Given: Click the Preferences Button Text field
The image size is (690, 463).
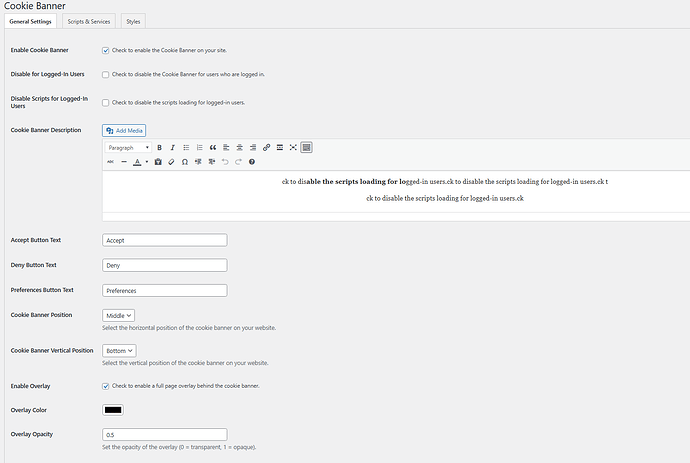Looking at the screenshot, I should point(165,290).
